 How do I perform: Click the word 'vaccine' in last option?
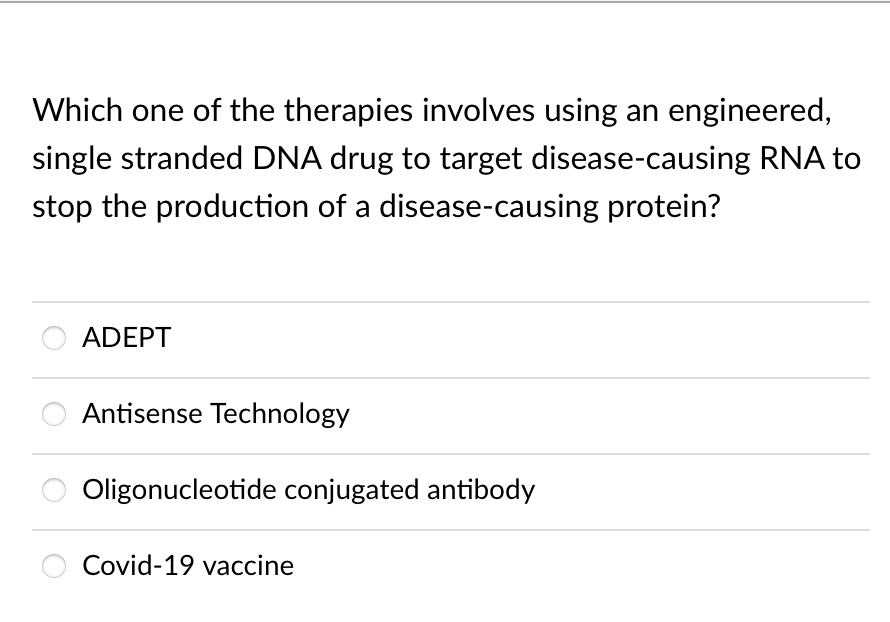point(248,566)
